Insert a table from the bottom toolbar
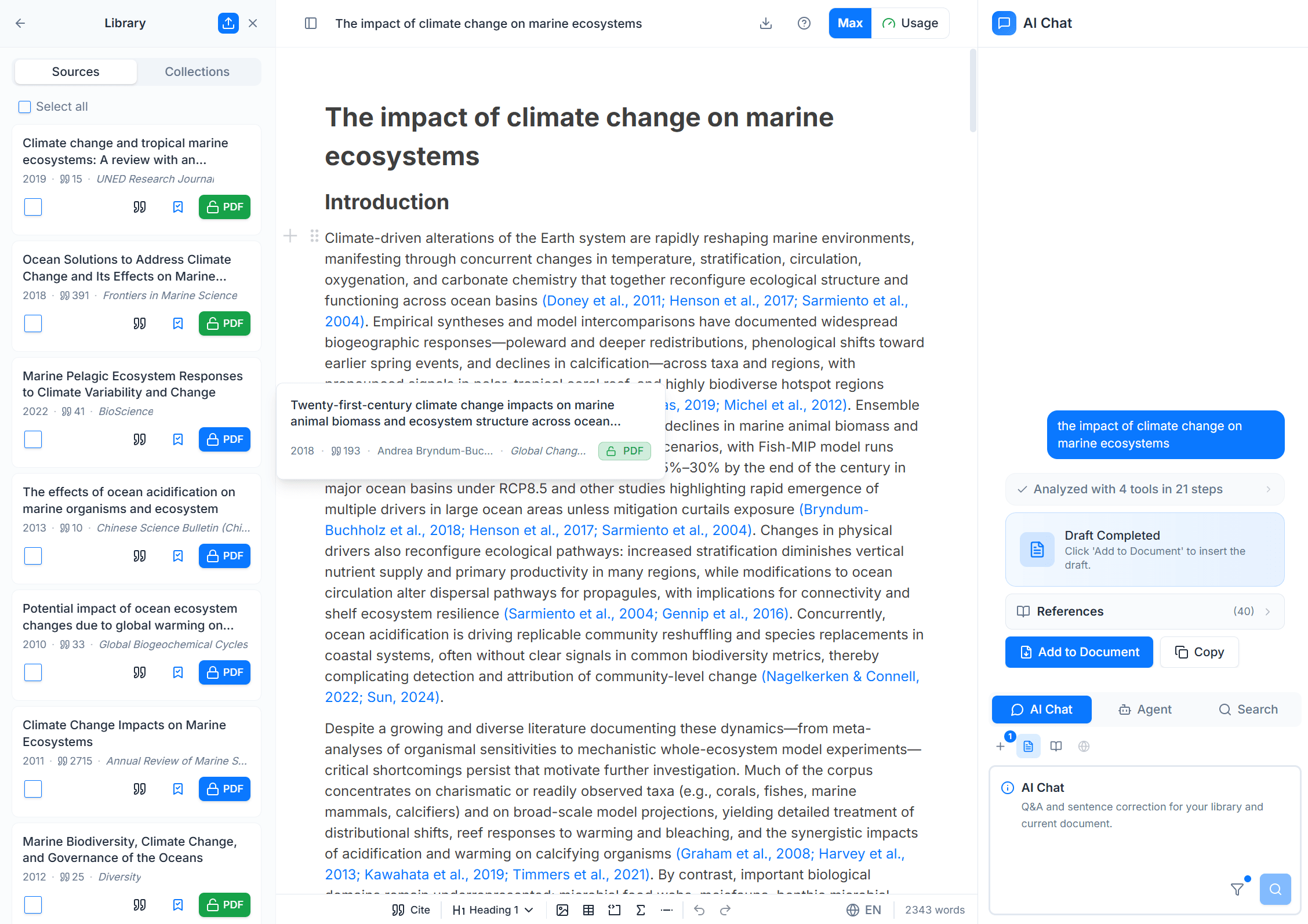This screenshot has width=1308, height=924. pyautogui.click(x=588, y=910)
